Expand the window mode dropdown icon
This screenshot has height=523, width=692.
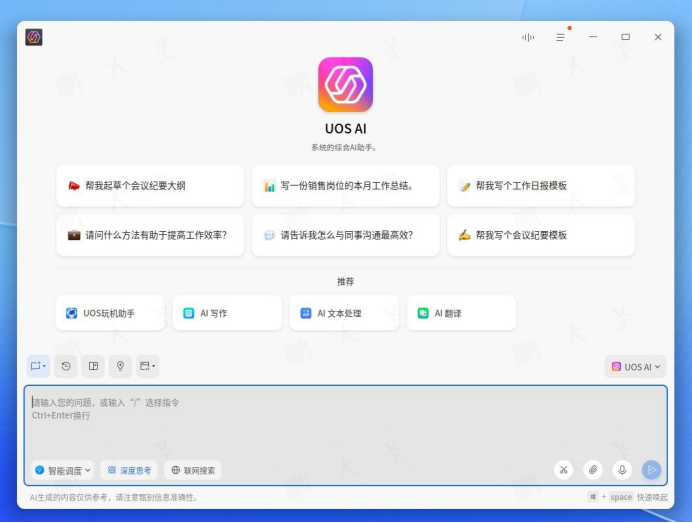coord(148,366)
